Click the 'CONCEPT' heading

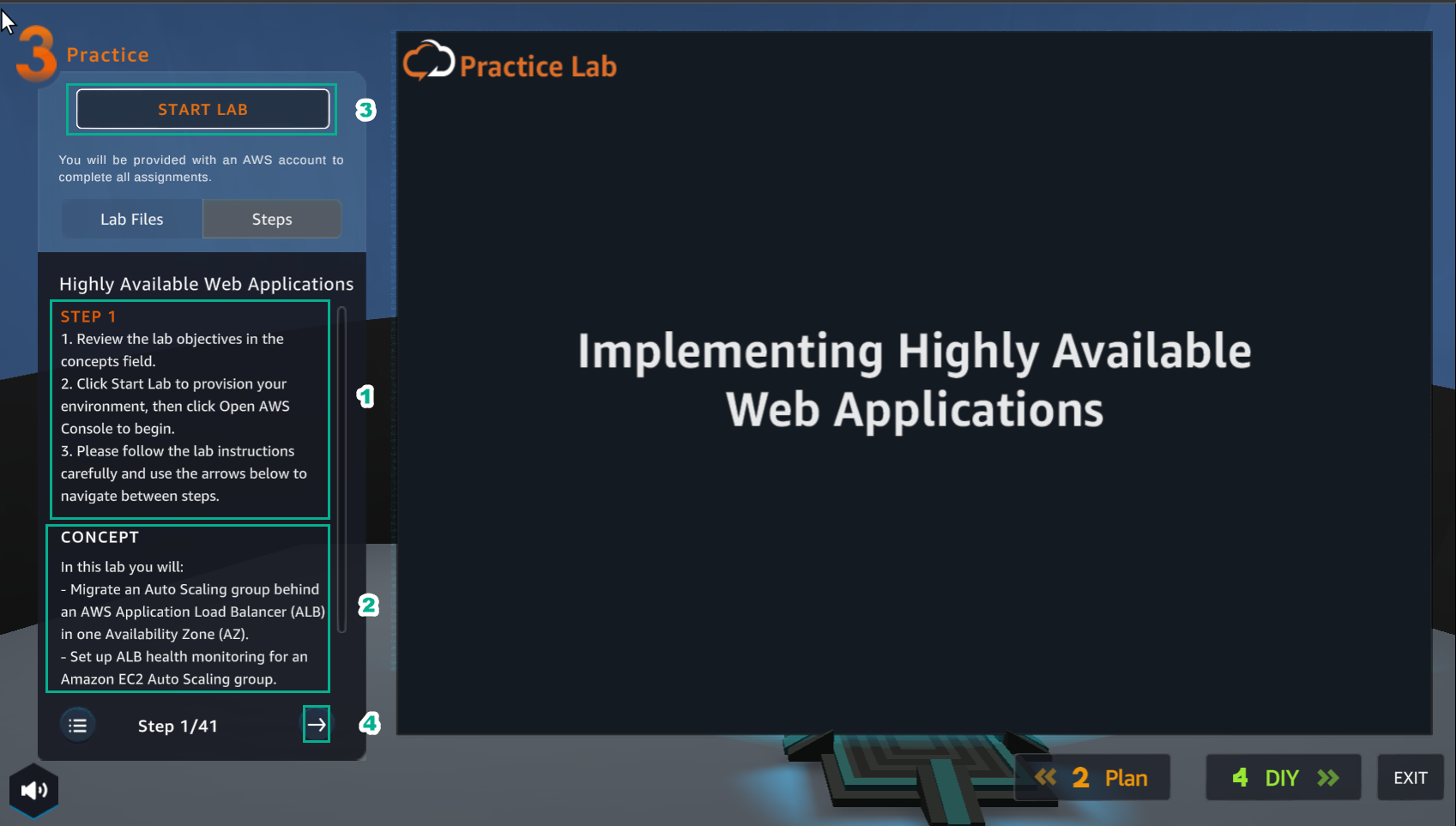coord(100,538)
